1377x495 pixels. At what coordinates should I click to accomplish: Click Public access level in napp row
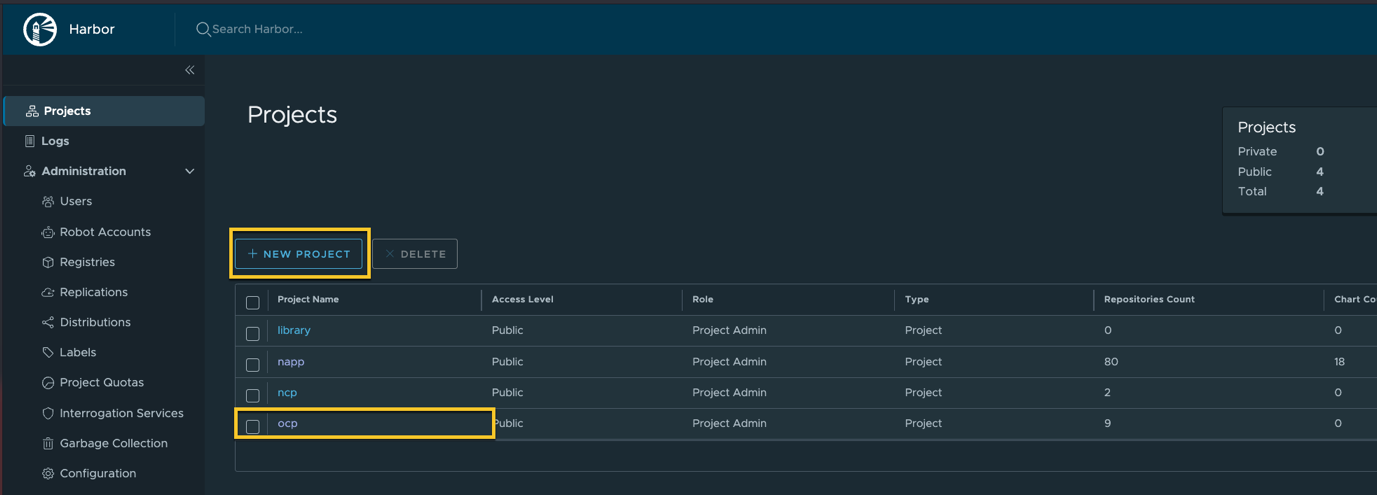[508, 361]
